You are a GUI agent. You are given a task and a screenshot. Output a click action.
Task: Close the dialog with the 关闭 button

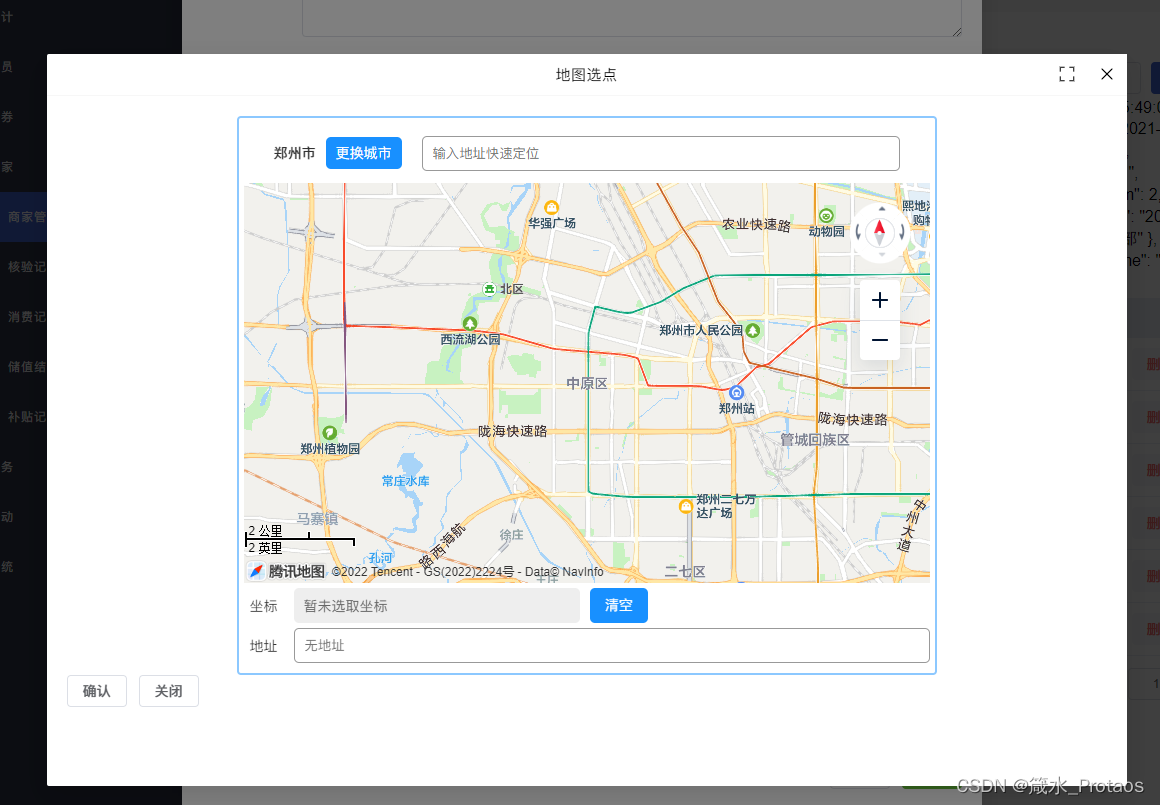coord(168,690)
